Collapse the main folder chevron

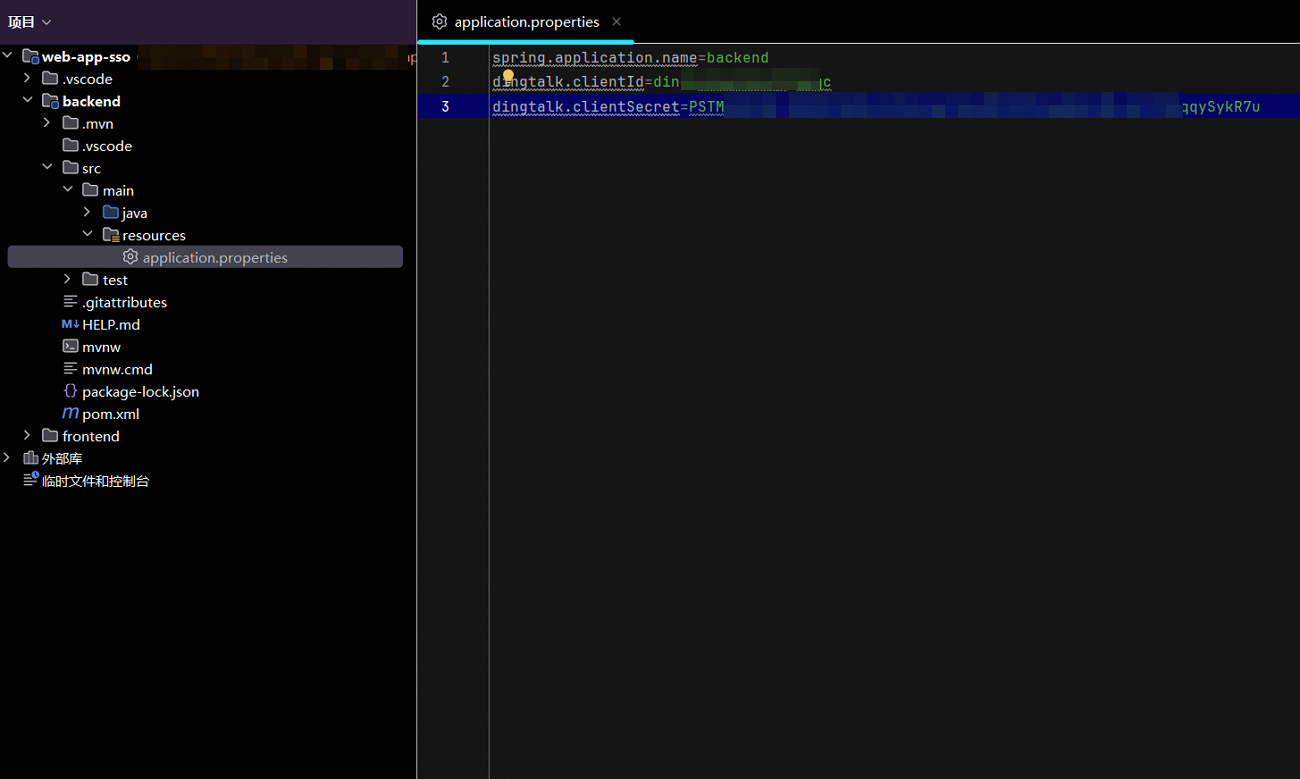67,190
